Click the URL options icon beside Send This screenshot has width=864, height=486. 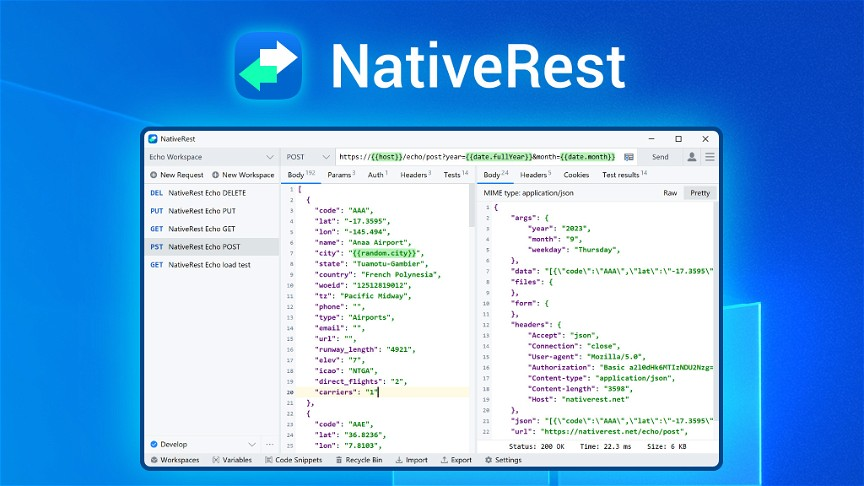click(629, 157)
